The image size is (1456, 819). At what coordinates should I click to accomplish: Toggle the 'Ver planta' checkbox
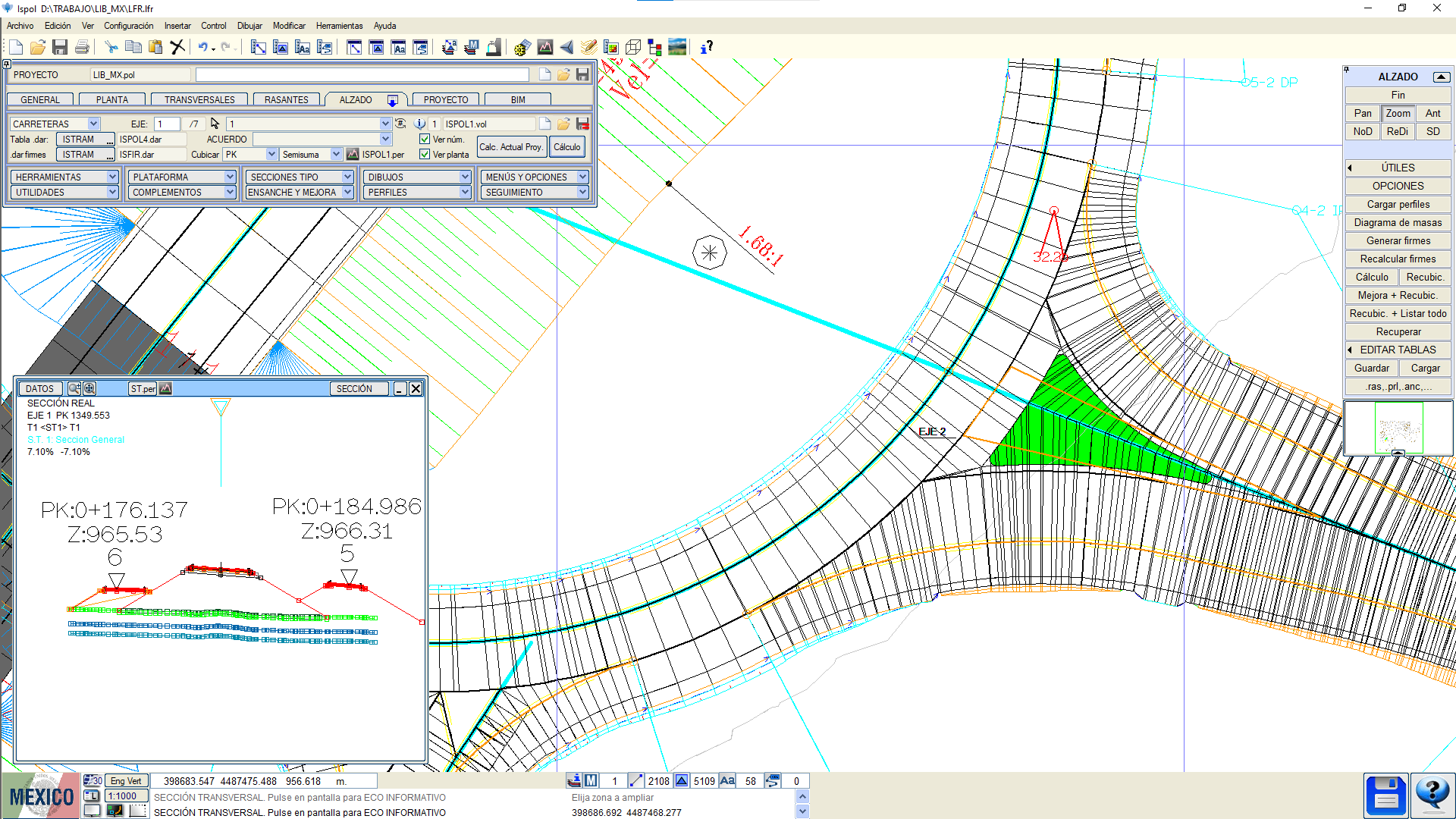pos(425,155)
